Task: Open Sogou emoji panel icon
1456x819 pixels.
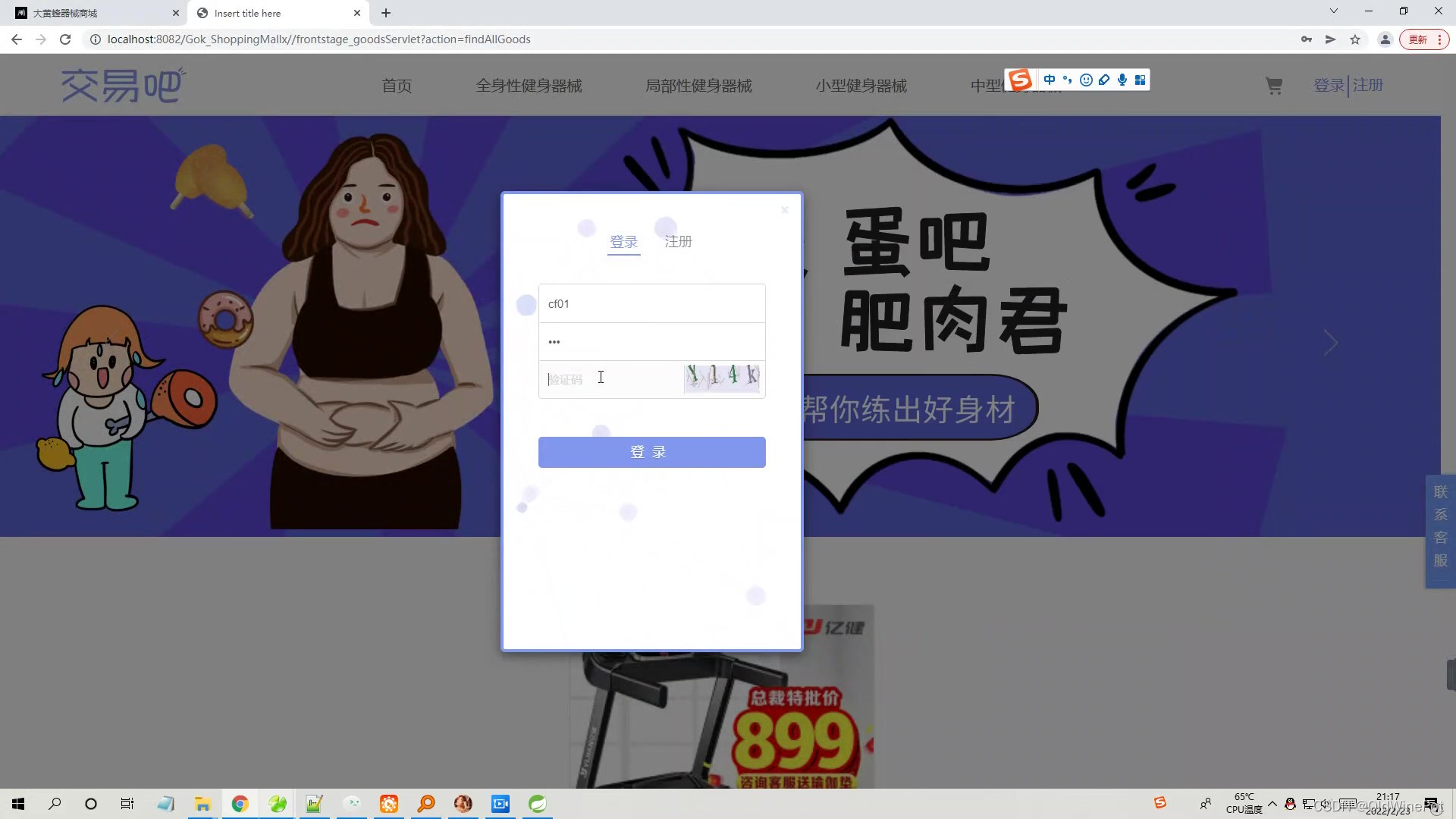Action: pos(1086,80)
